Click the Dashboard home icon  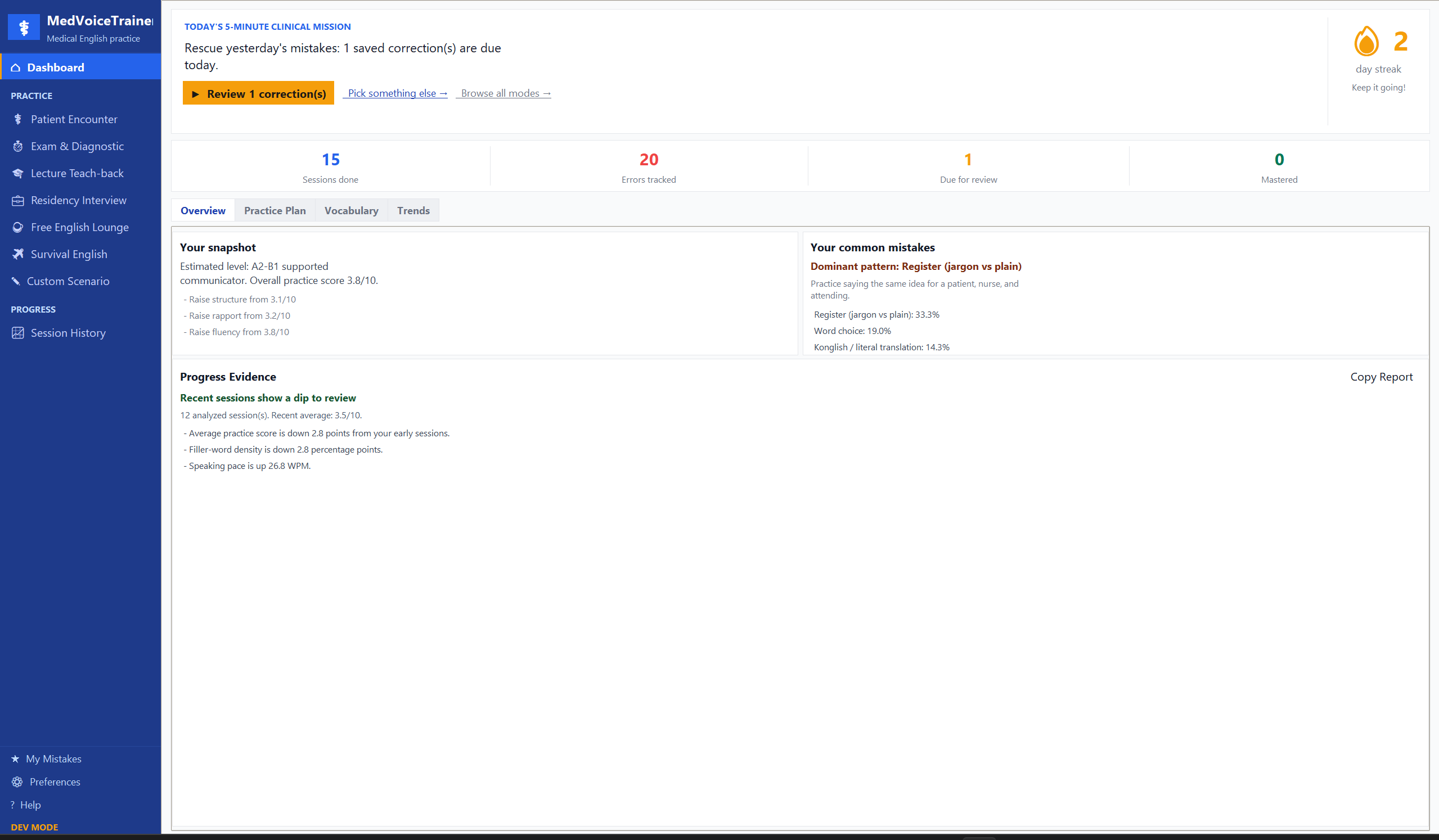[x=15, y=67]
